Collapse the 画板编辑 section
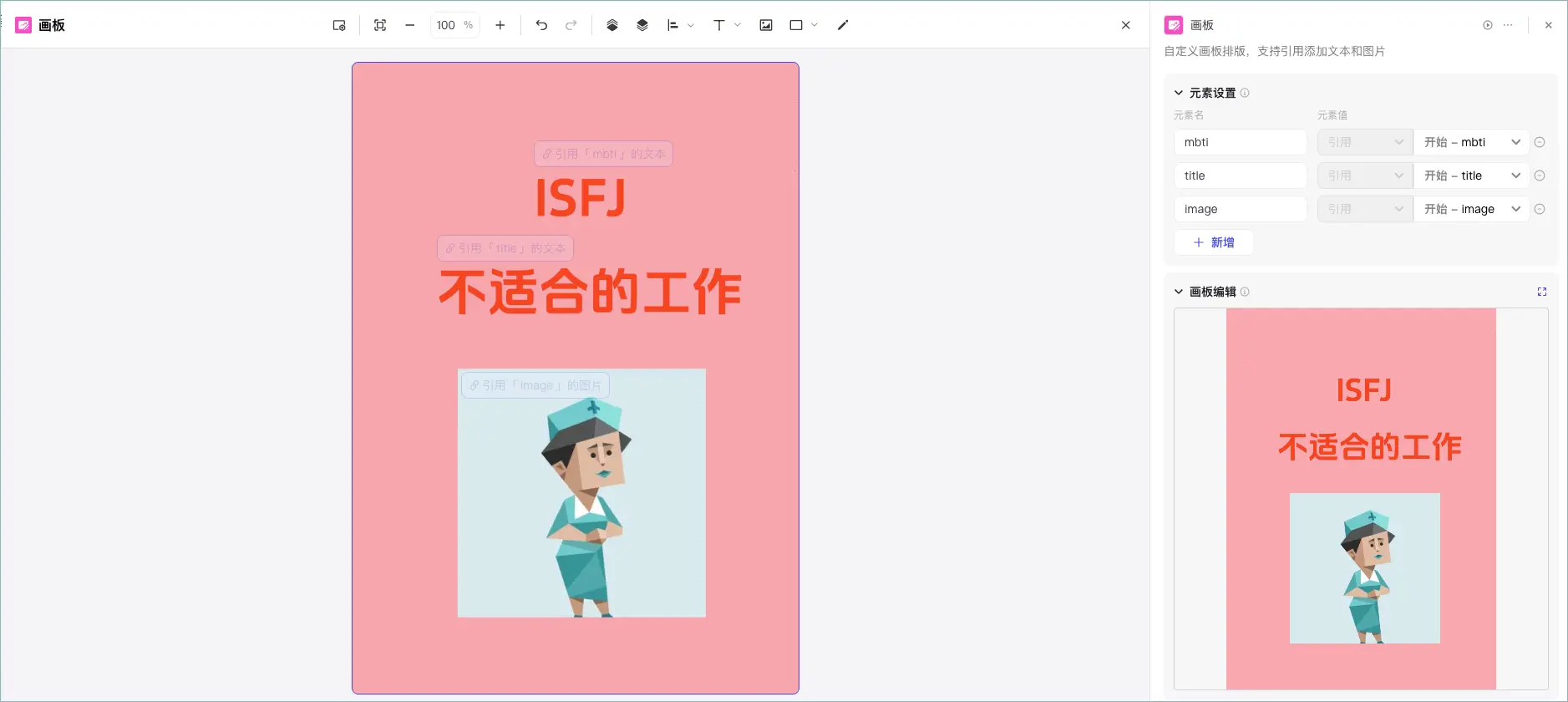This screenshot has height=702, width=1568. (1179, 292)
